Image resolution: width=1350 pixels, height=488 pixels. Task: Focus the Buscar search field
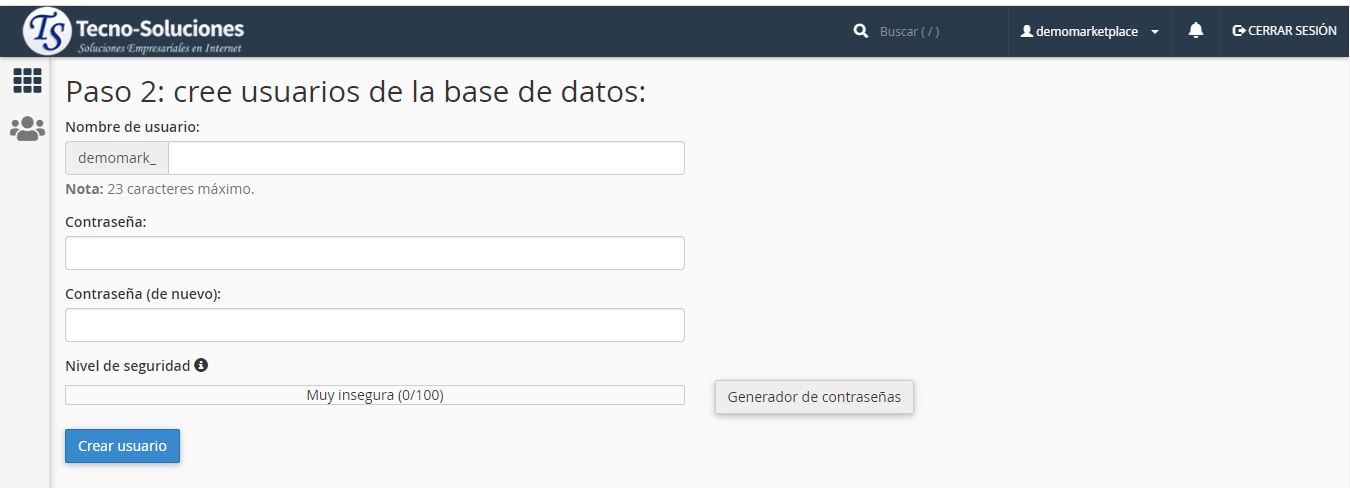[x=930, y=32]
